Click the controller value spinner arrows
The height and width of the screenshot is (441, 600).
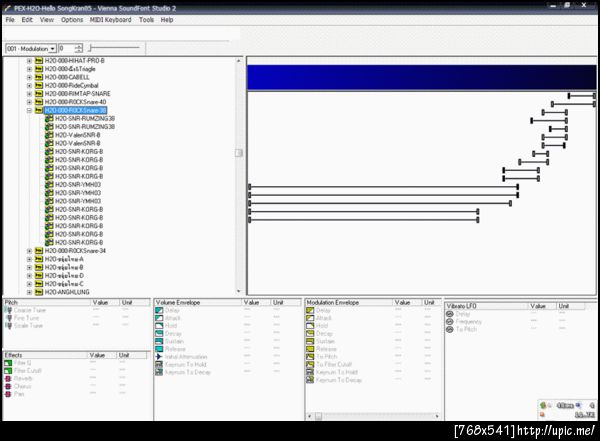[79, 49]
